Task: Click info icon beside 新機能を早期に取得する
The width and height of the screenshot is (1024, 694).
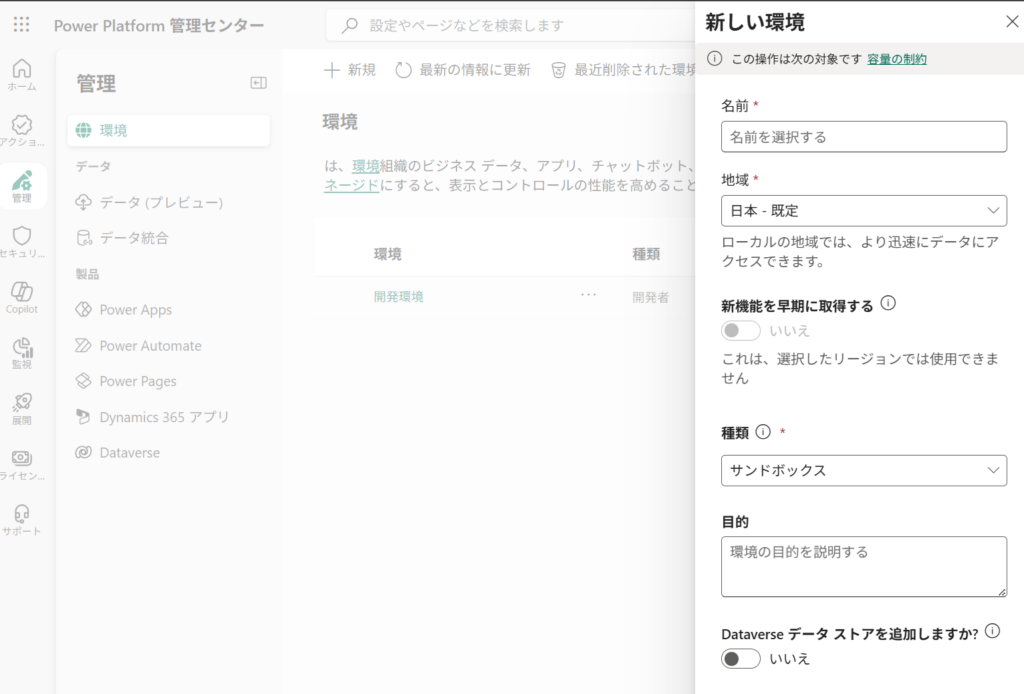Action: 887,304
